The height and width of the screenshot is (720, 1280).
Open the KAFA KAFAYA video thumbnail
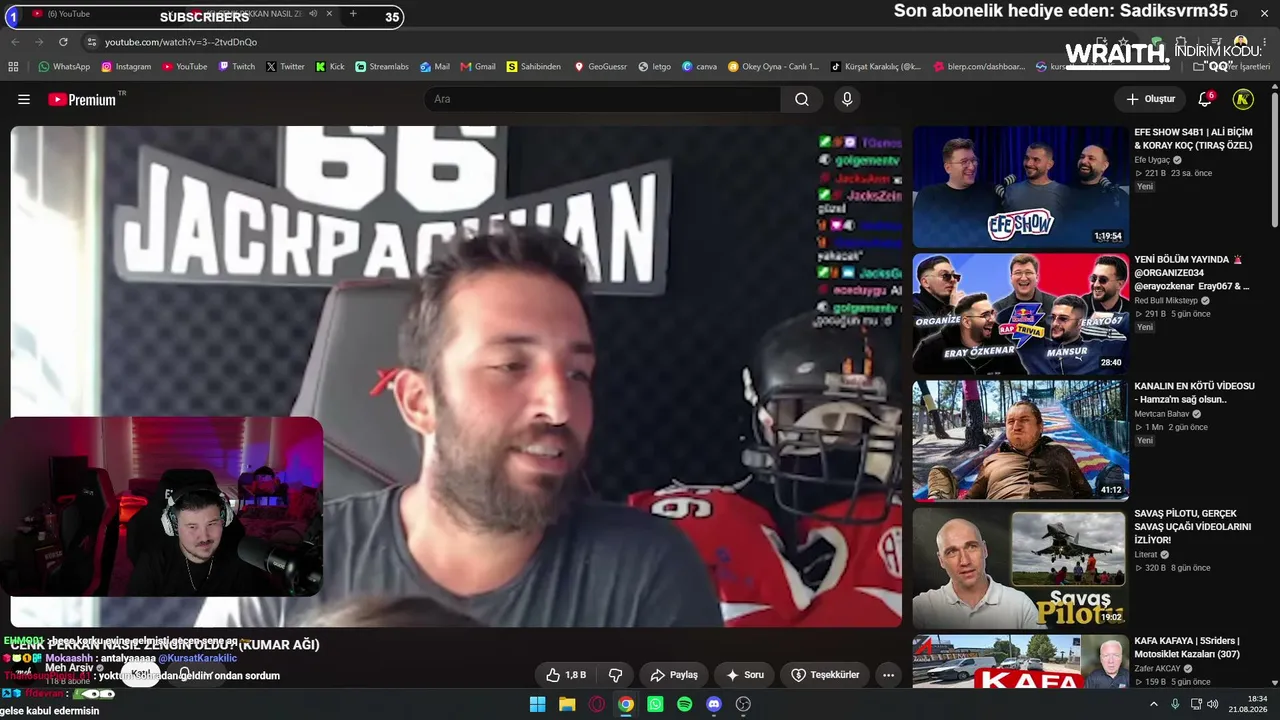(1020, 662)
